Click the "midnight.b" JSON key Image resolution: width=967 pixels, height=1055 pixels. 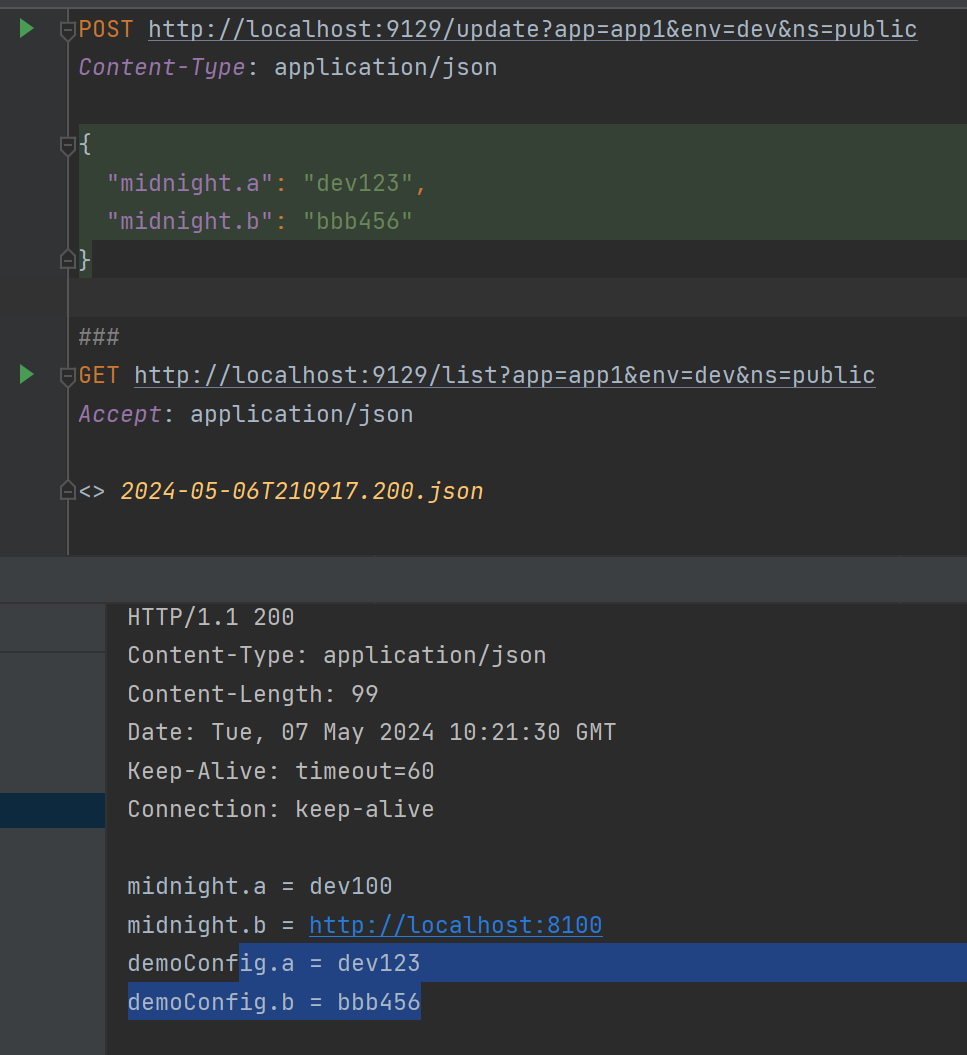click(190, 221)
